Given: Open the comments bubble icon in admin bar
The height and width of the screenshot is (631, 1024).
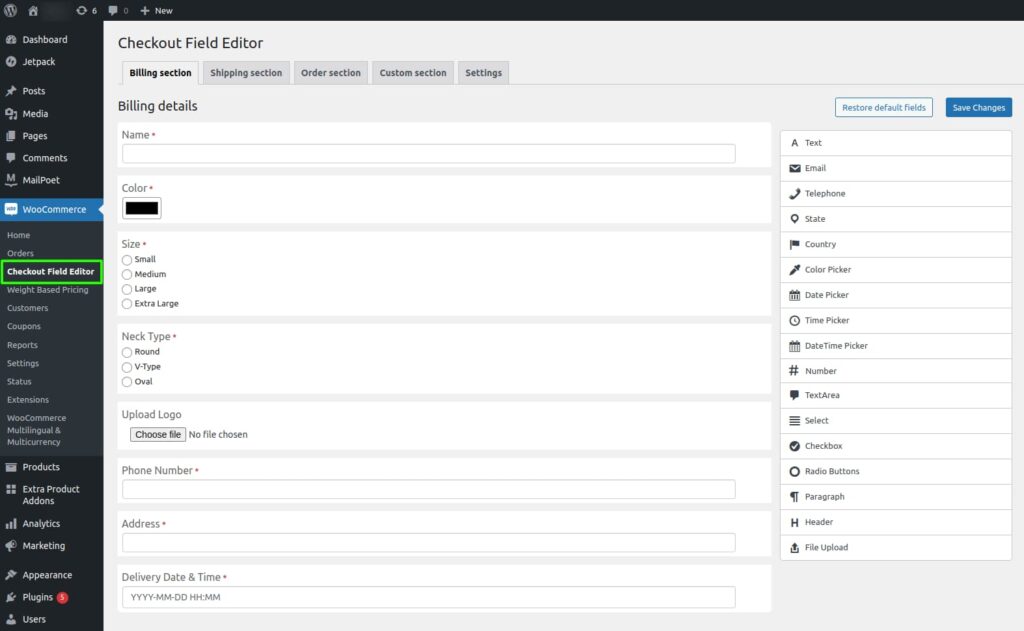Looking at the screenshot, I should click(x=113, y=10).
